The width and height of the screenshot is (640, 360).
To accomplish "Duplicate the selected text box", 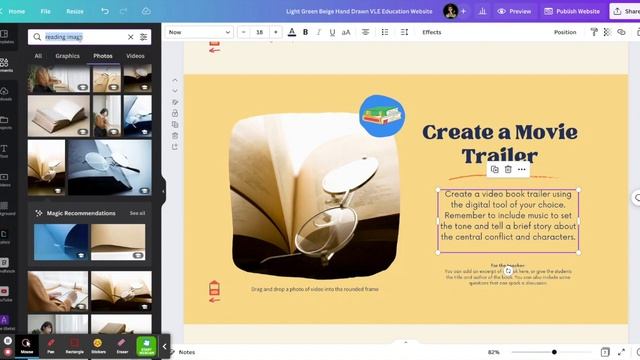I will point(495,169).
